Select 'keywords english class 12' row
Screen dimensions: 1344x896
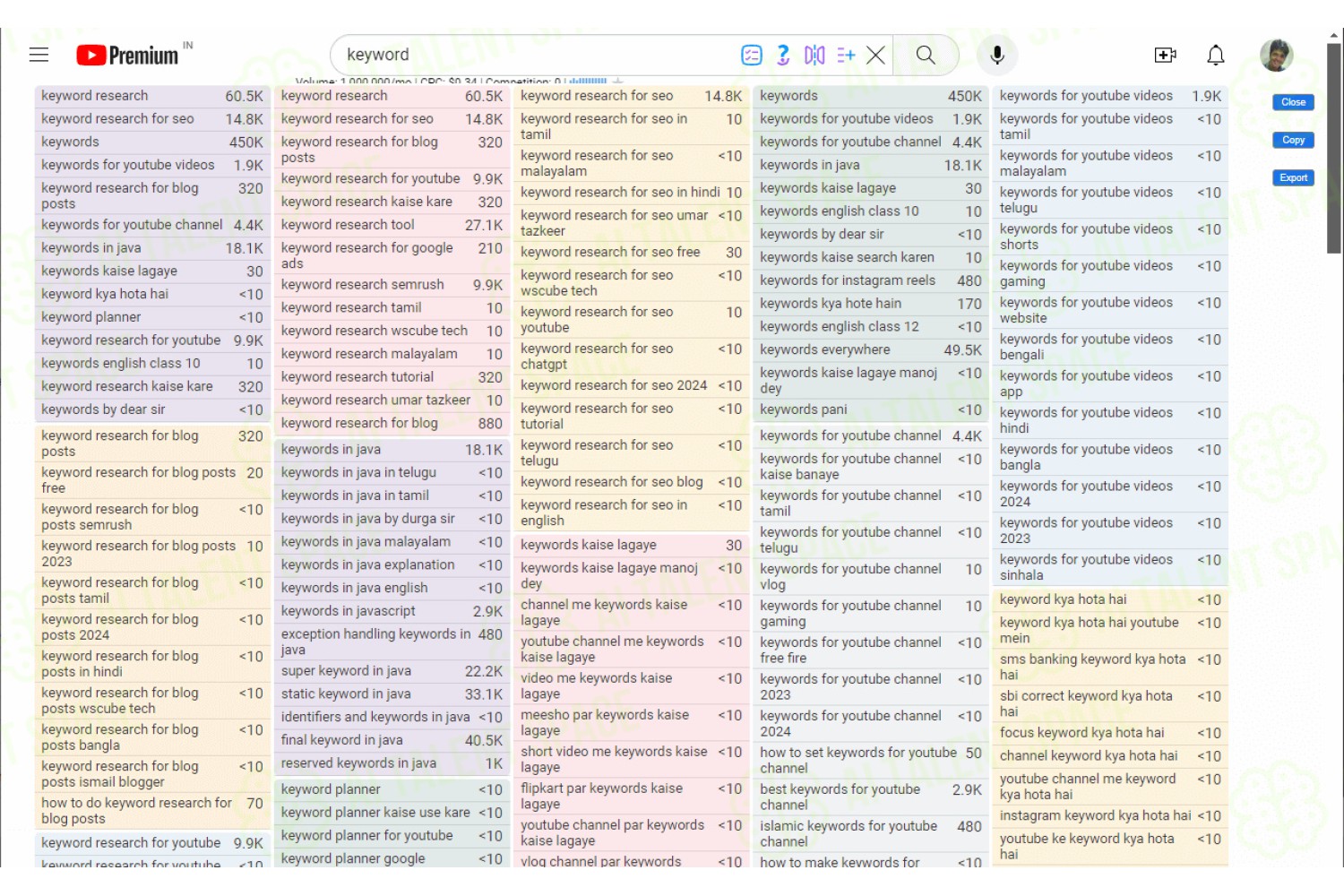871,327
